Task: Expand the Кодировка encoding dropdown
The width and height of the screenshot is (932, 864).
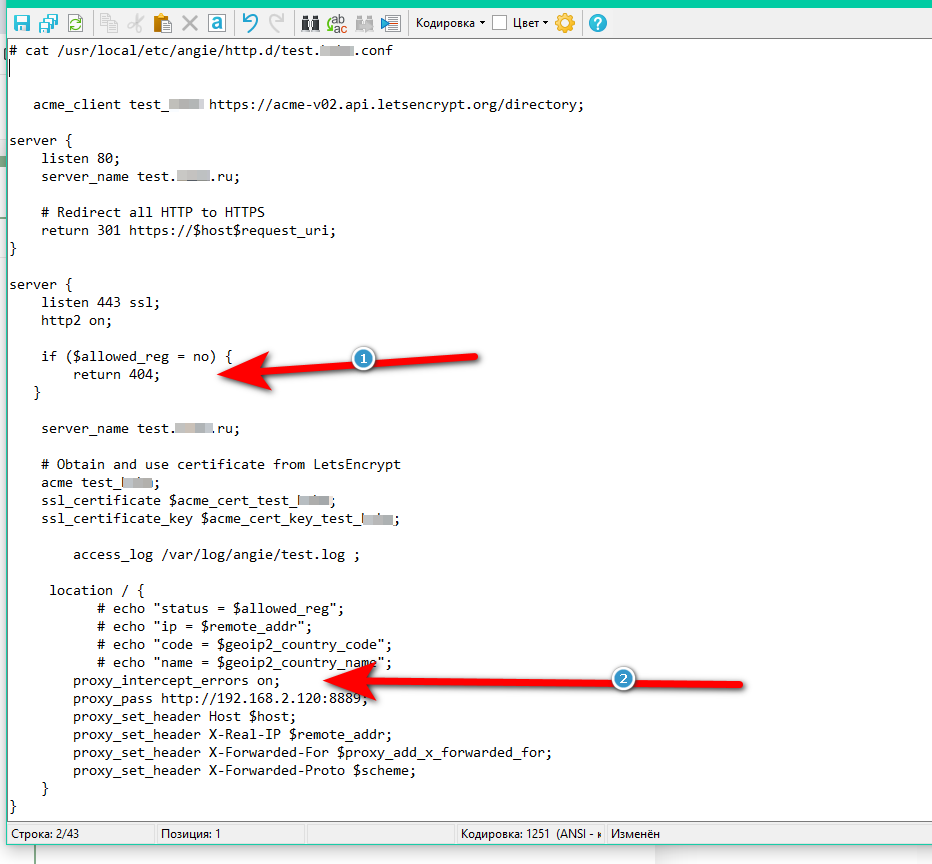Action: pos(450,23)
